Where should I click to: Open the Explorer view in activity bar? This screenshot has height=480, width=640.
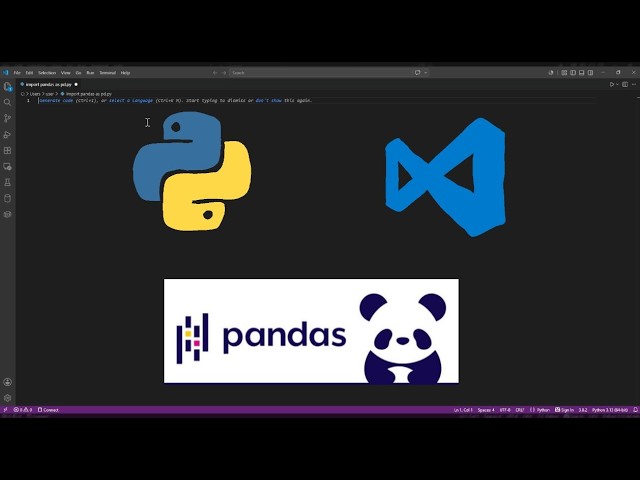pos(7,87)
